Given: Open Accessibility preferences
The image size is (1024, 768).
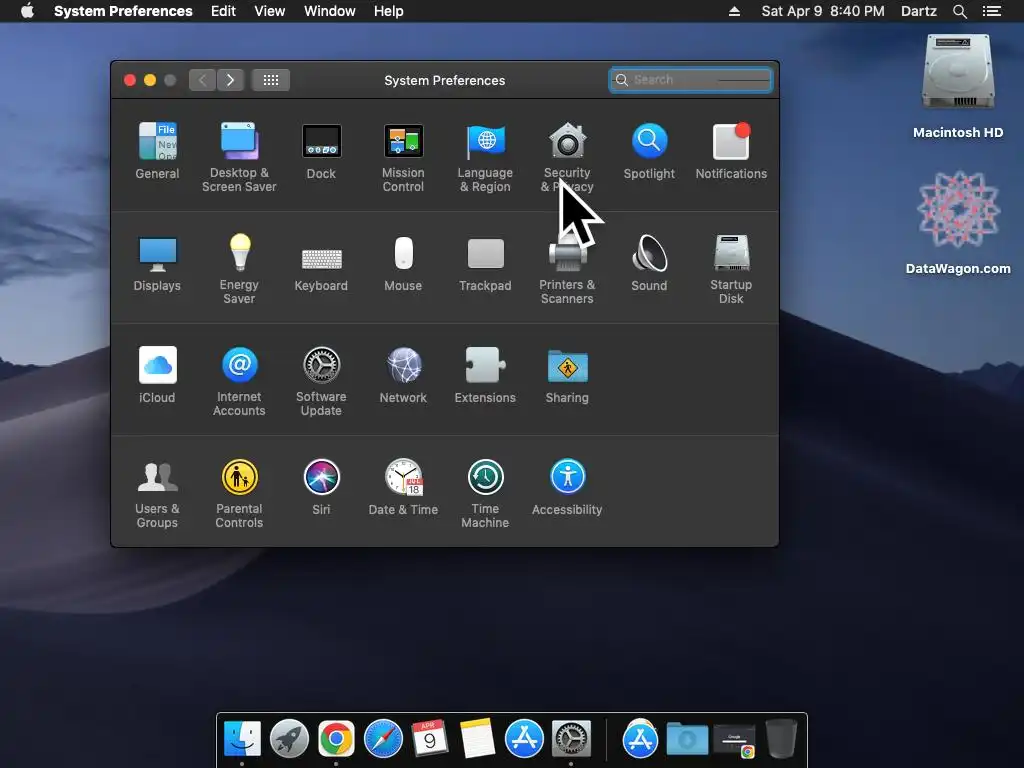Looking at the screenshot, I should [x=567, y=487].
